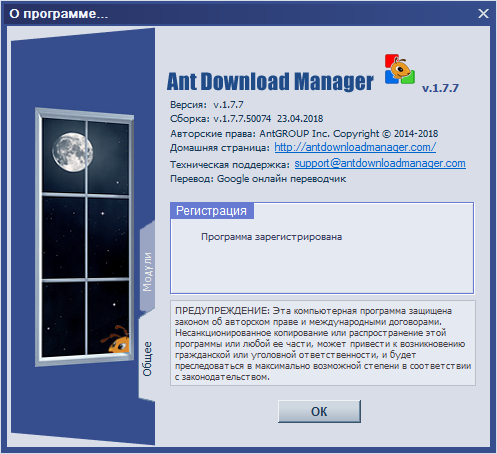Click the 'Домашняя страница:' label

(x=220, y=148)
